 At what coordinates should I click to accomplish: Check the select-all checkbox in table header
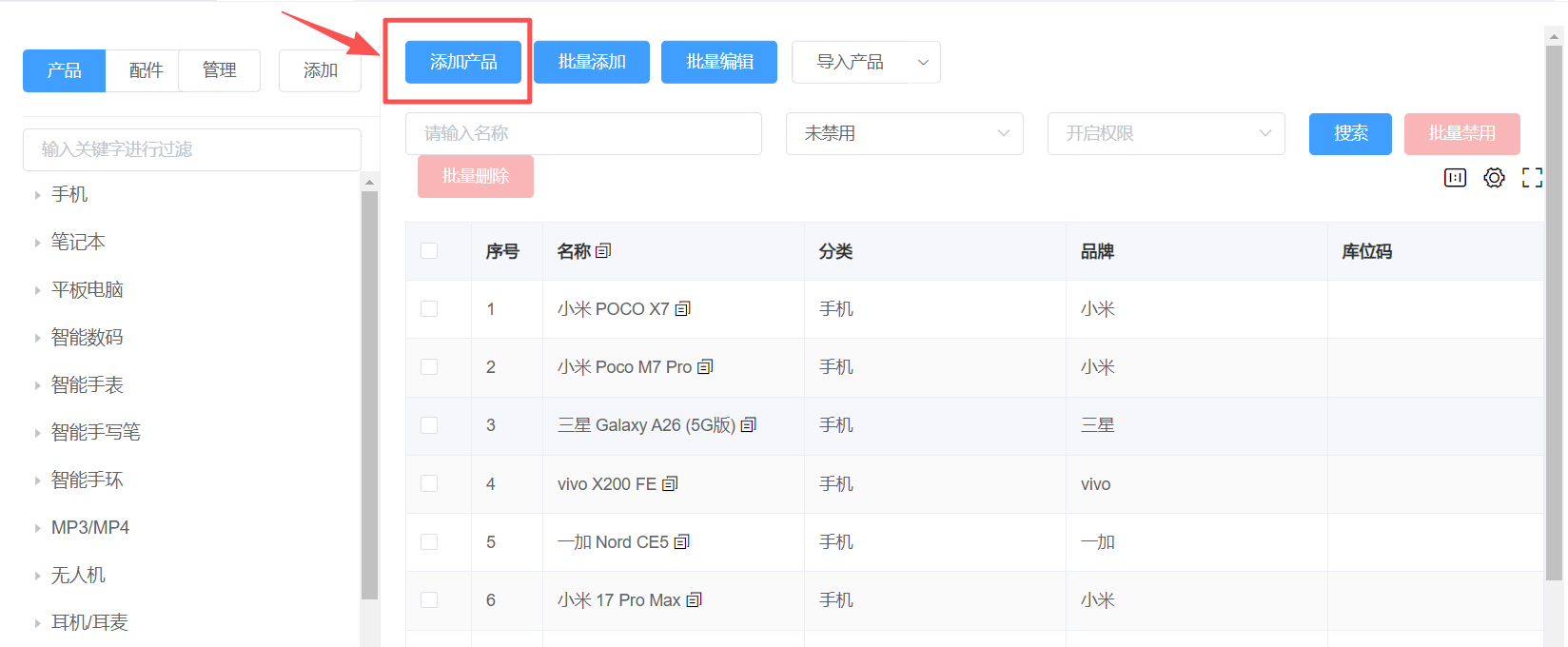429,251
